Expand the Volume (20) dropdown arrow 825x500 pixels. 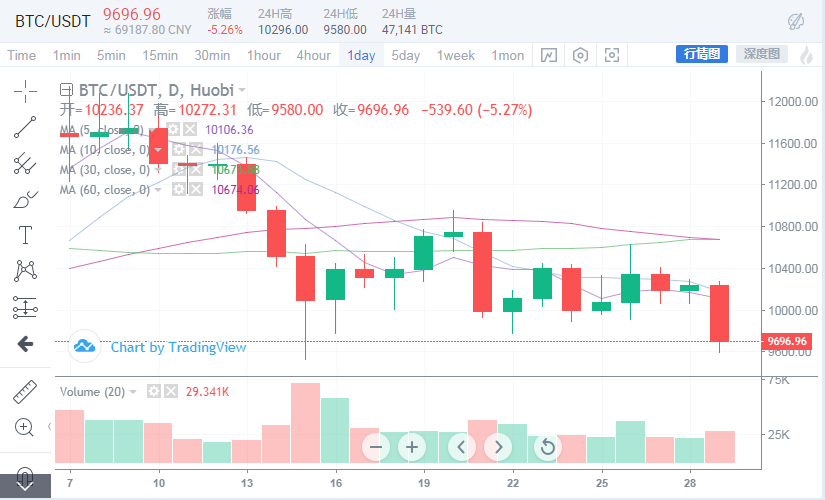134,390
